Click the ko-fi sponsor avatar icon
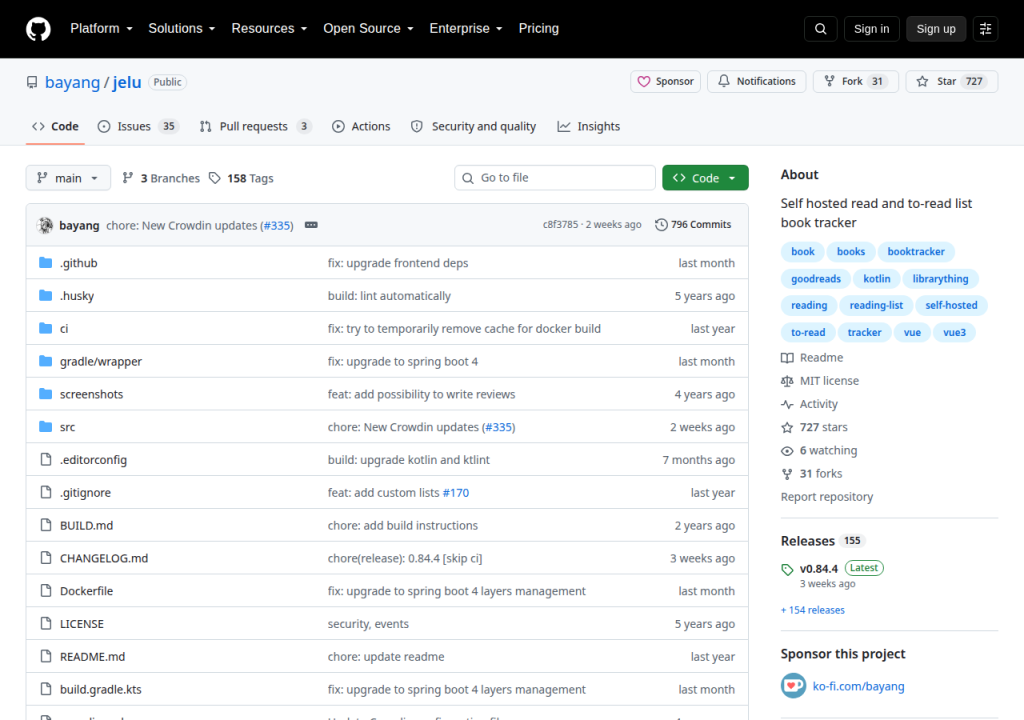 click(x=793, y=686)
